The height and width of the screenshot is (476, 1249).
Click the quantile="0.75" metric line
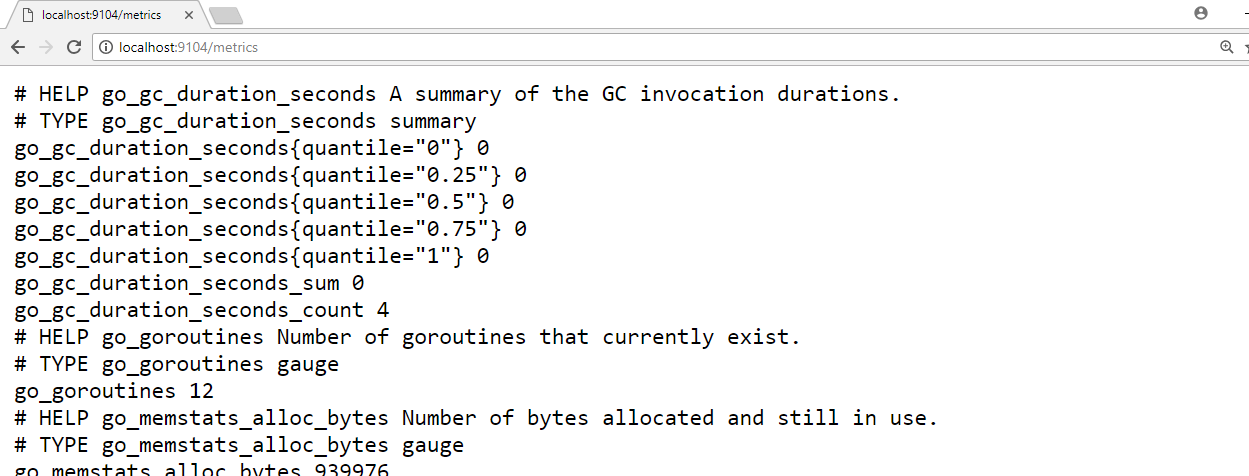click(x=270, y=229)
